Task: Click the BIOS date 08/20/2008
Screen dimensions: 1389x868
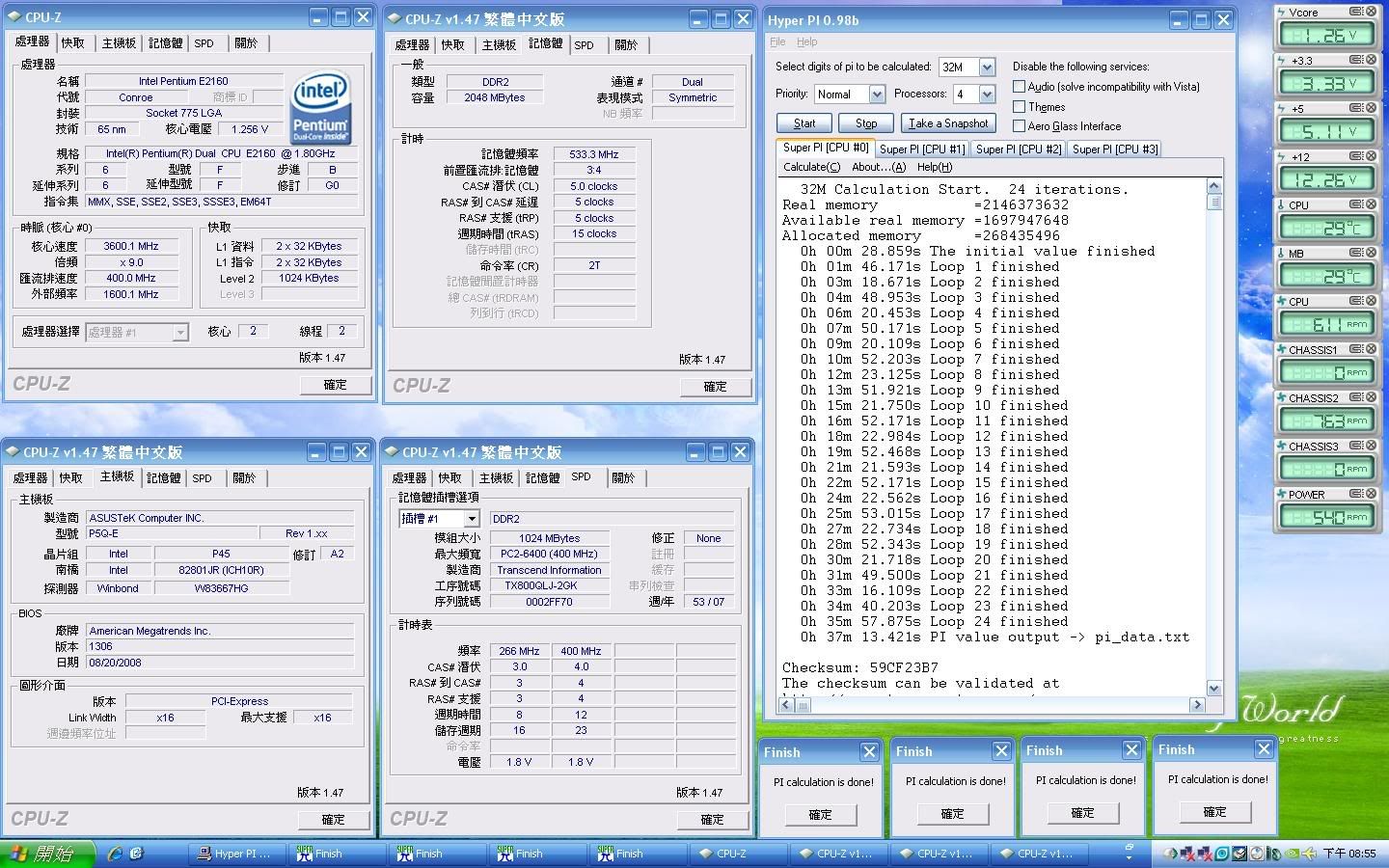Action: pos(220,663)
